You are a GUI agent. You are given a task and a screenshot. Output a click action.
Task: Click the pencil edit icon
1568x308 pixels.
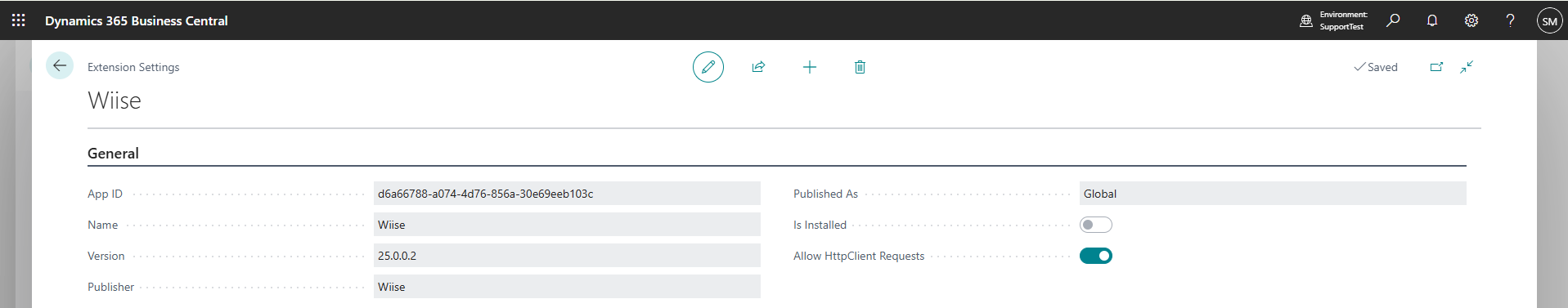coord(708,67)
